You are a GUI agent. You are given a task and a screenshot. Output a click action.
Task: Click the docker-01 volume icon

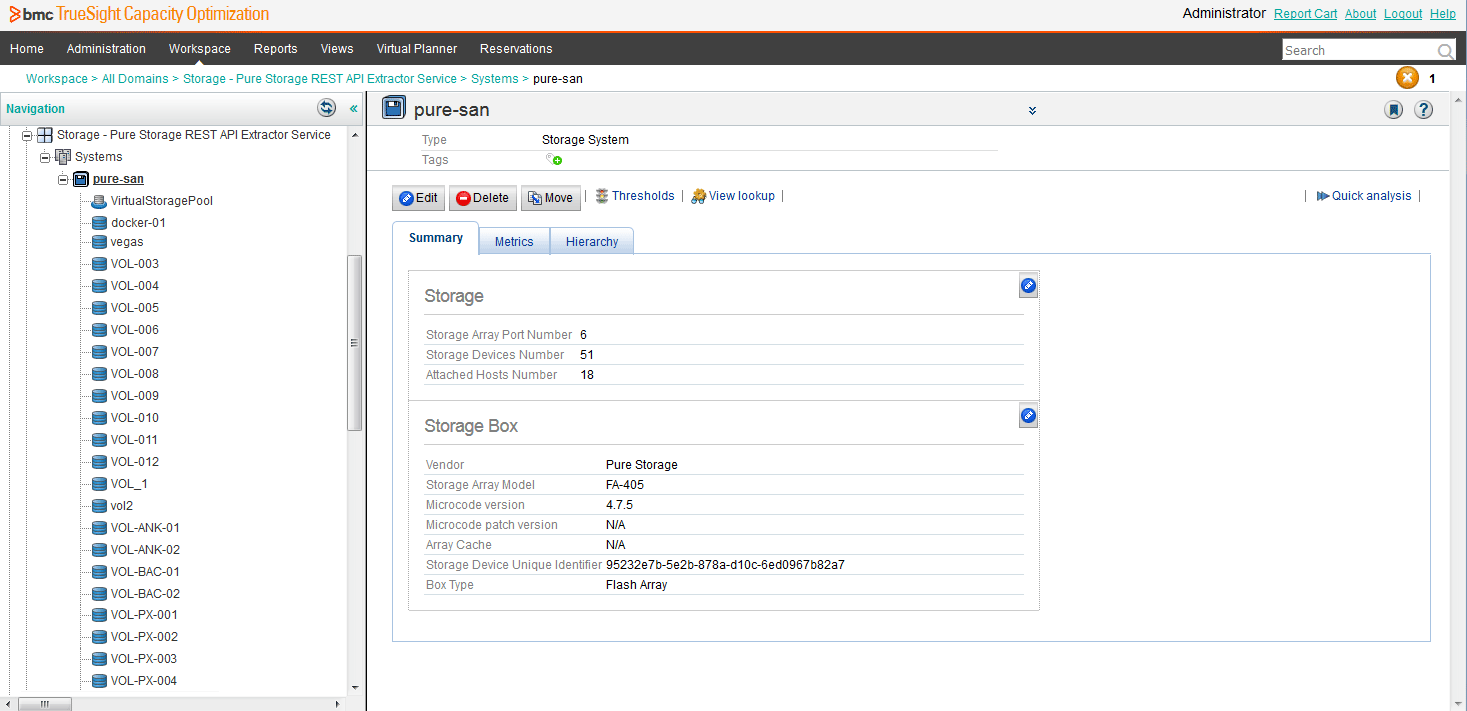99,223
